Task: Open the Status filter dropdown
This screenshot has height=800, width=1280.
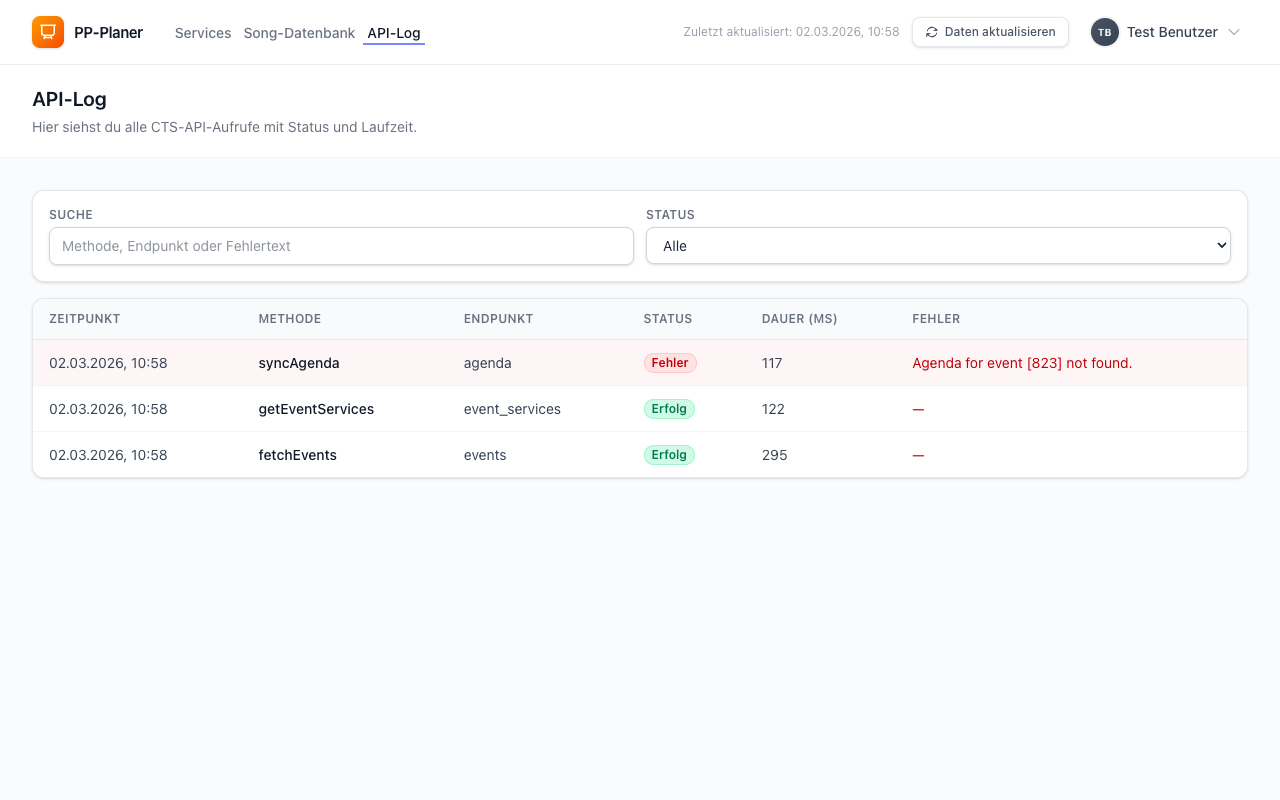Action: tap(937, 246)
